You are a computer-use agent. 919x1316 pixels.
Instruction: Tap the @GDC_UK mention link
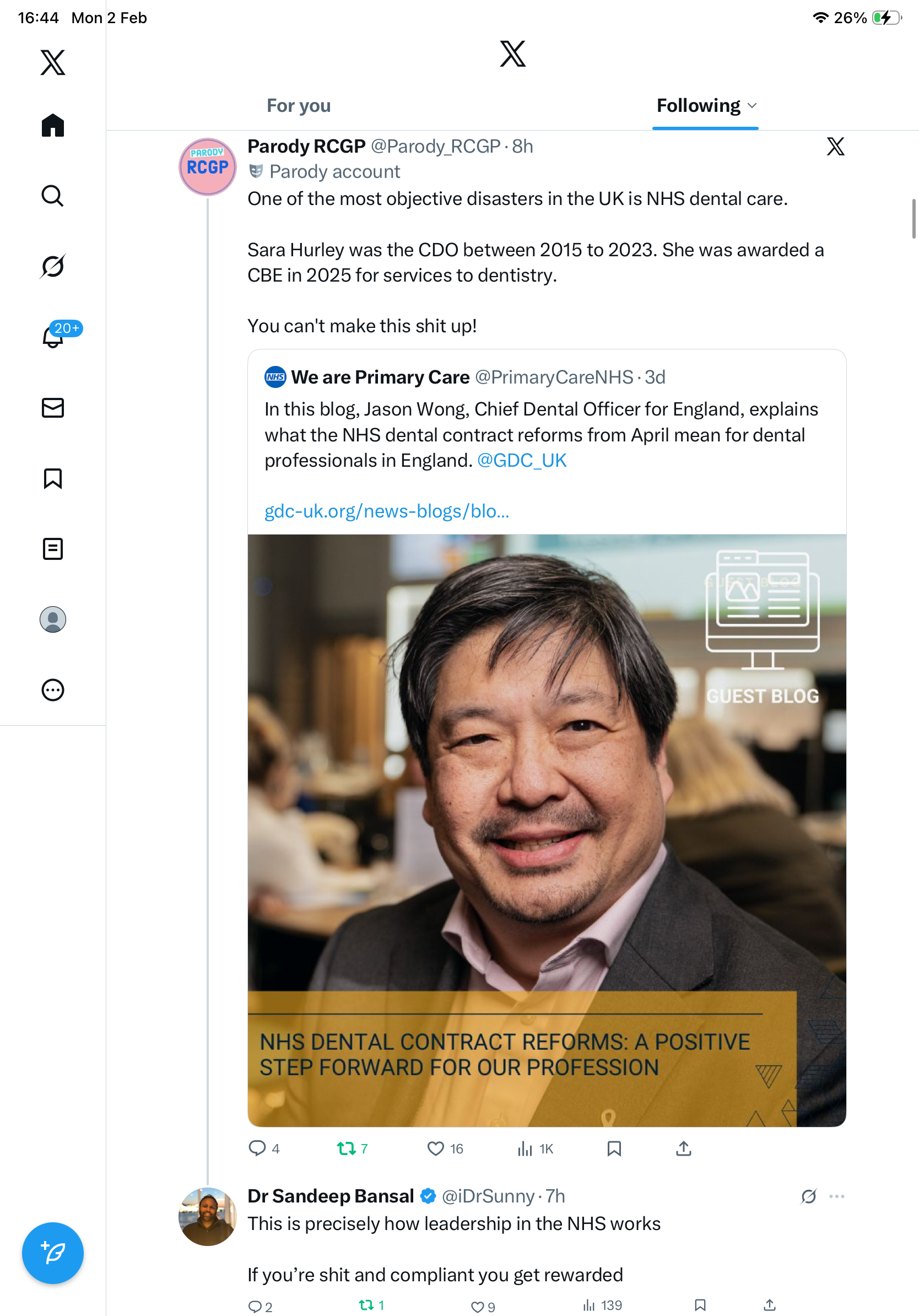(x=521, y=460)
